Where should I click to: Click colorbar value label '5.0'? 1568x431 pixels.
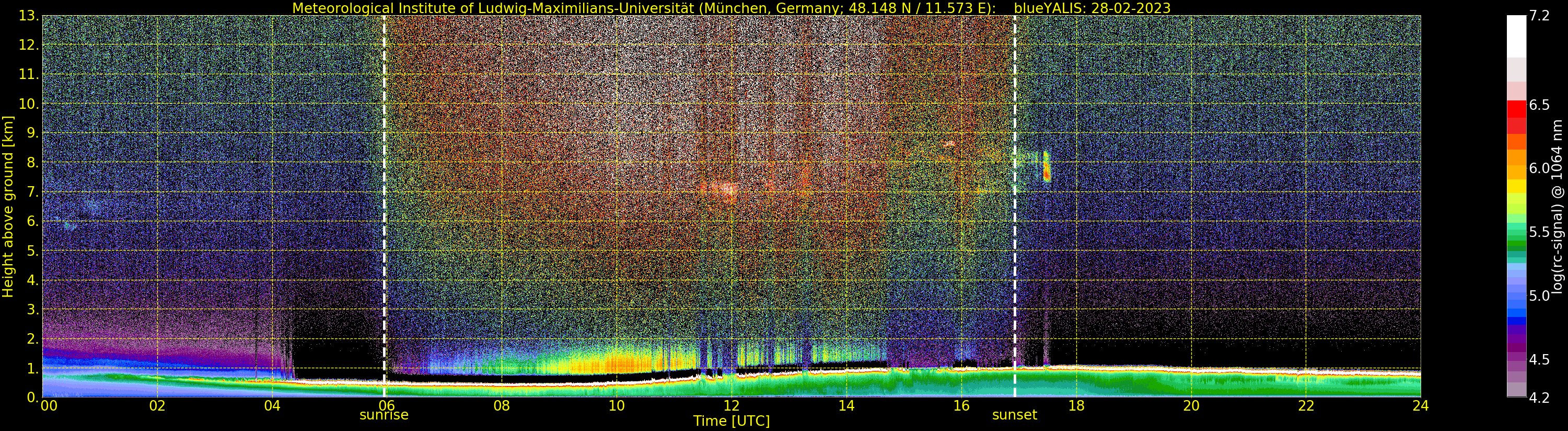[1539, 296]
